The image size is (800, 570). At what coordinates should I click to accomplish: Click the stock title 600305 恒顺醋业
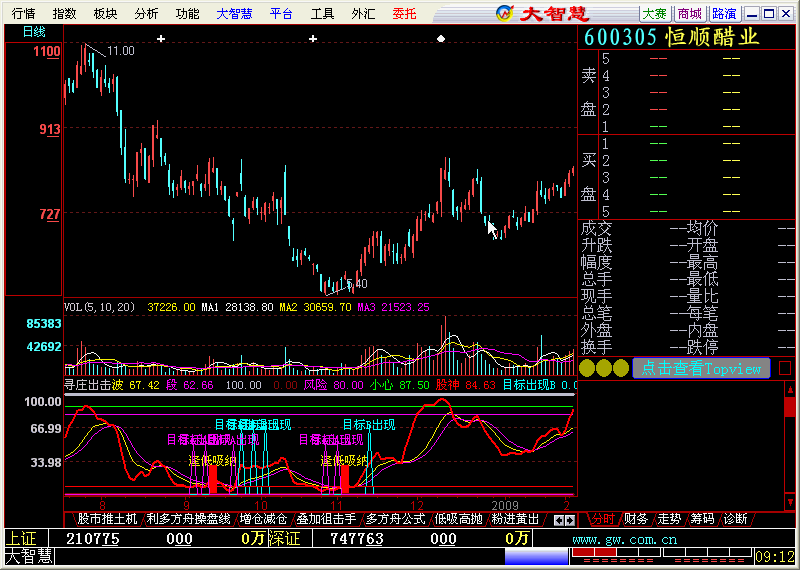pyautogui.click(x=671, y=37)
